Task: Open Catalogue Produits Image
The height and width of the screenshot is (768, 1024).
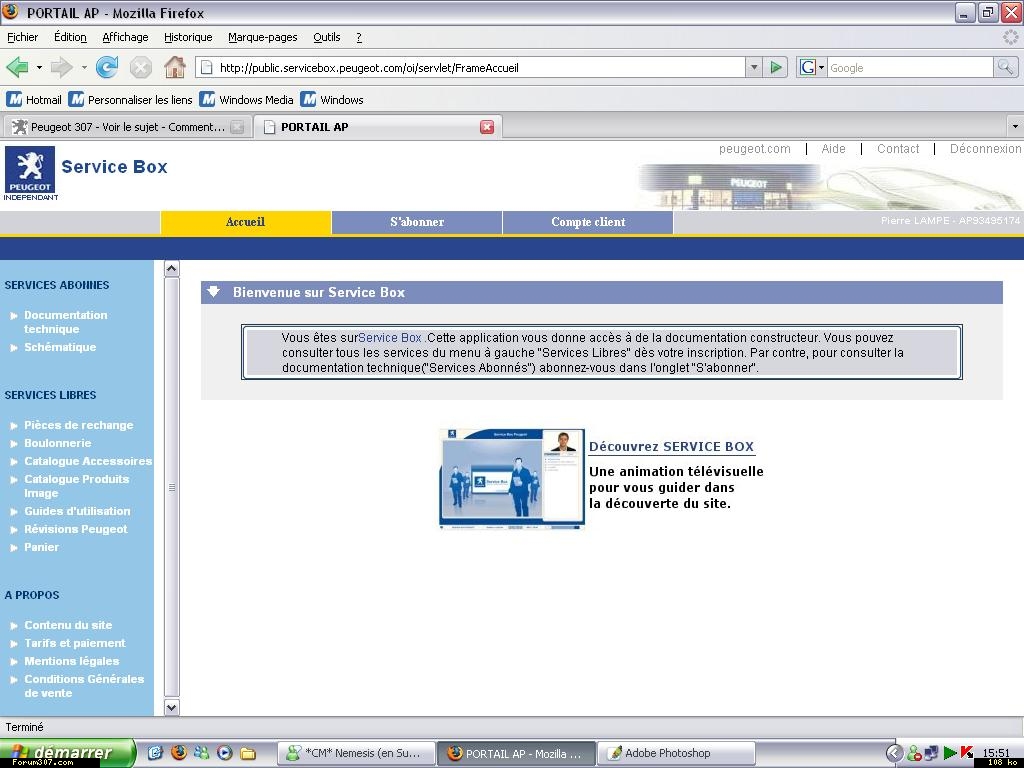Action: click(x=76, y=486)
